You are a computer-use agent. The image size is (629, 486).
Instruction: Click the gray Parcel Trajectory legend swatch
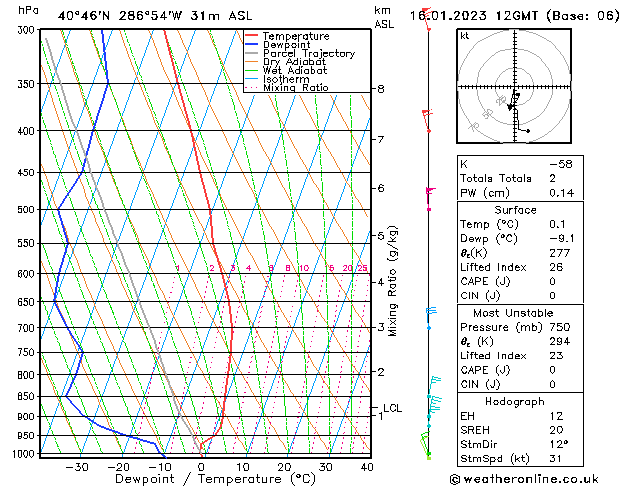[x=251, y=53]
